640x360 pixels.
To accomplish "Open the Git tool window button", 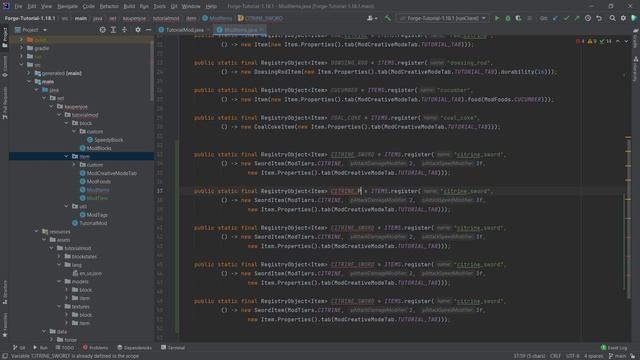I will tap(19, 348).
